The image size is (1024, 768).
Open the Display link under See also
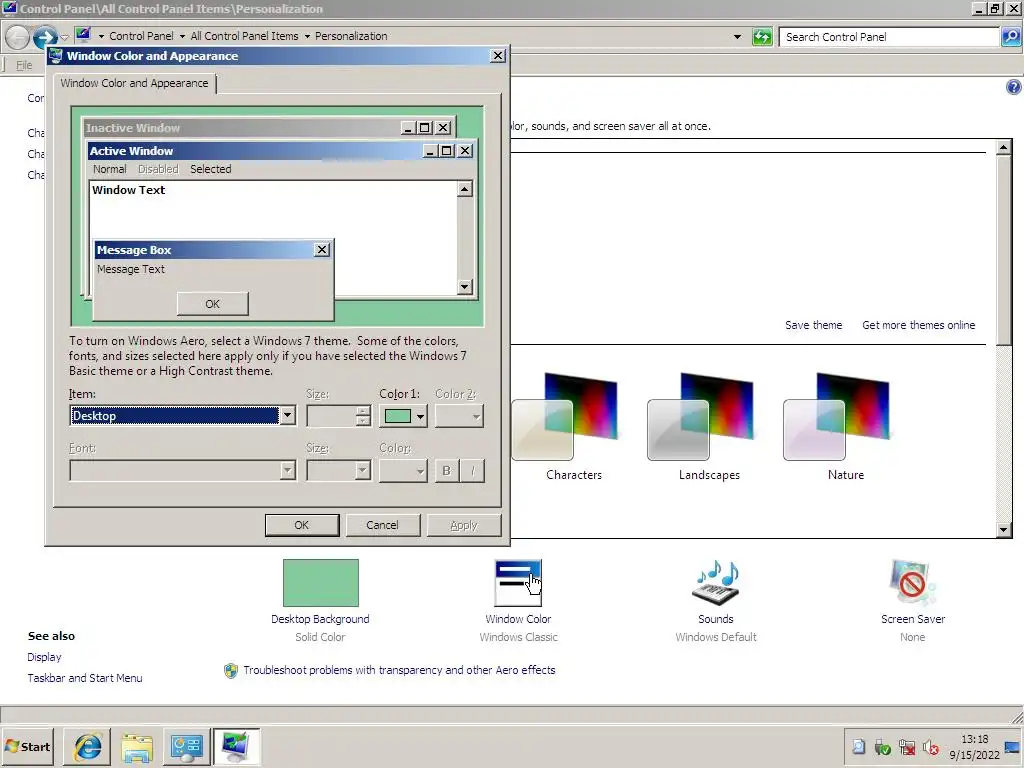[44, 657]
